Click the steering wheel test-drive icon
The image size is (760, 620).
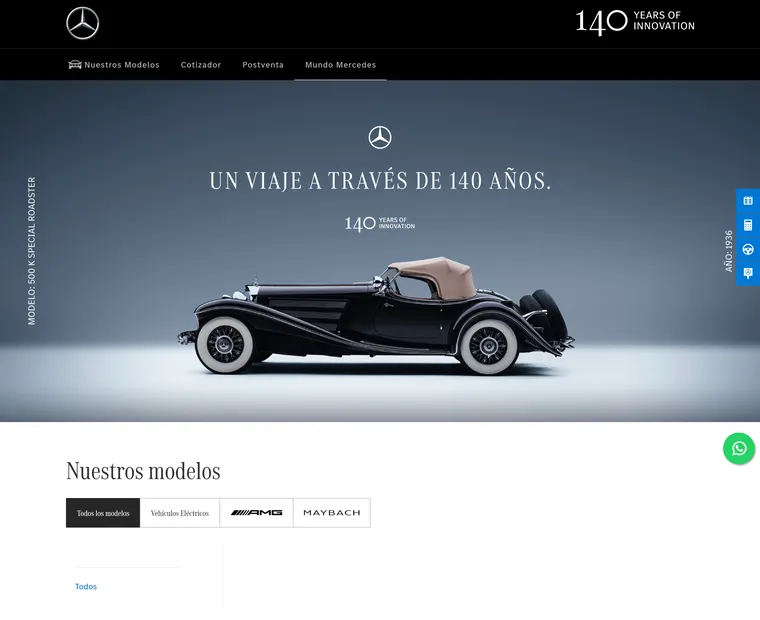point(748,249)
